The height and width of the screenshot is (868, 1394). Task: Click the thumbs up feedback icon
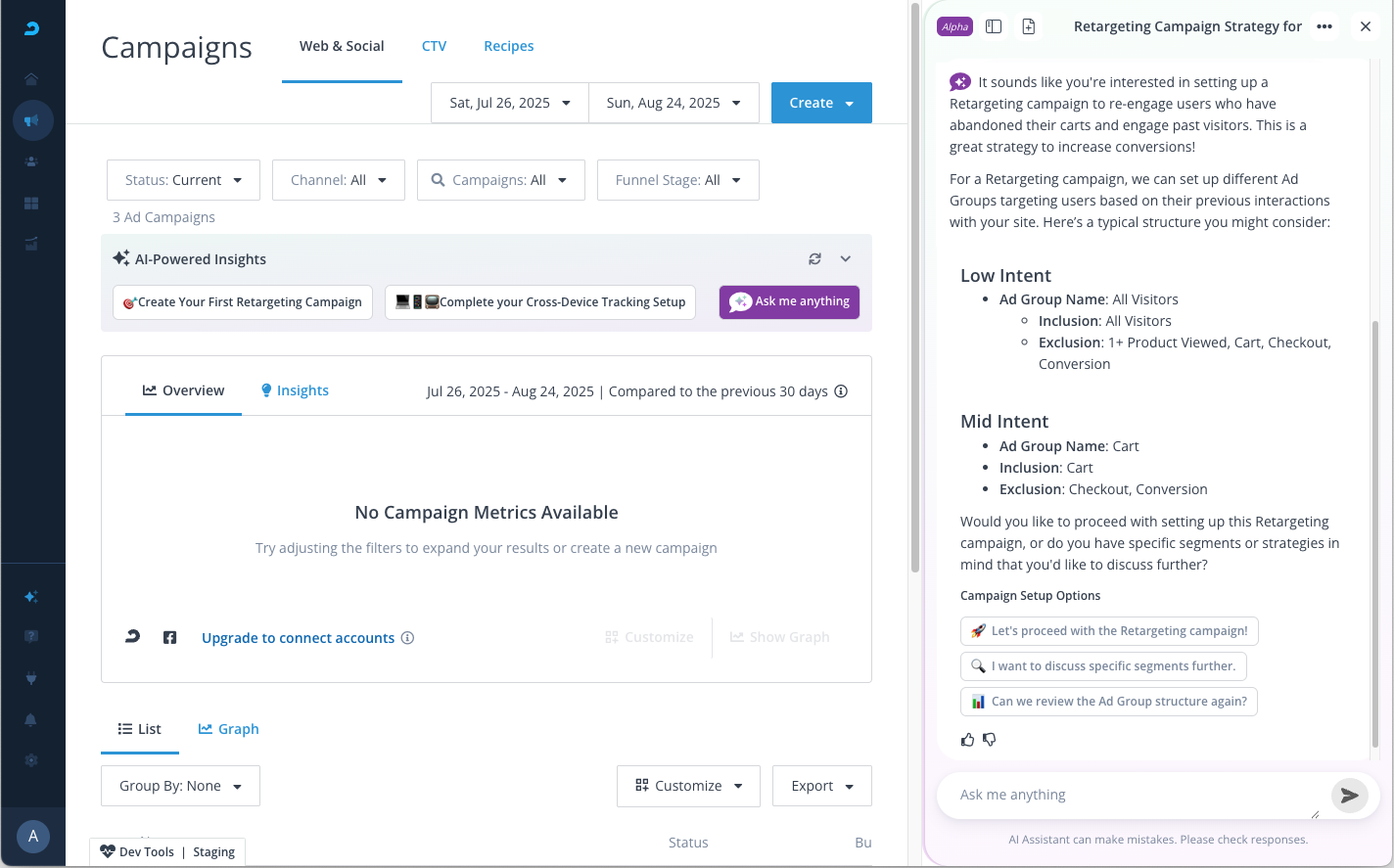click(x=967, y=740)
